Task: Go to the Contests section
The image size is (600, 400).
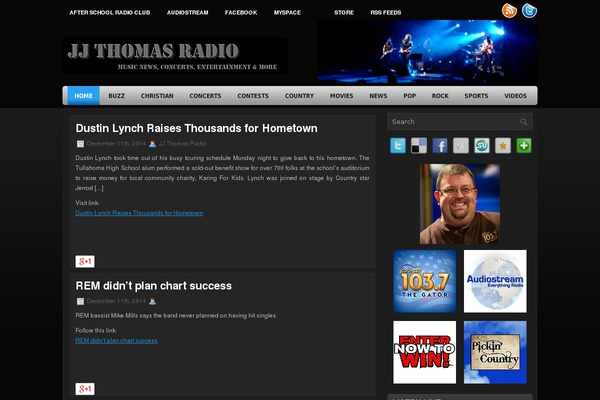Action: 253,96
